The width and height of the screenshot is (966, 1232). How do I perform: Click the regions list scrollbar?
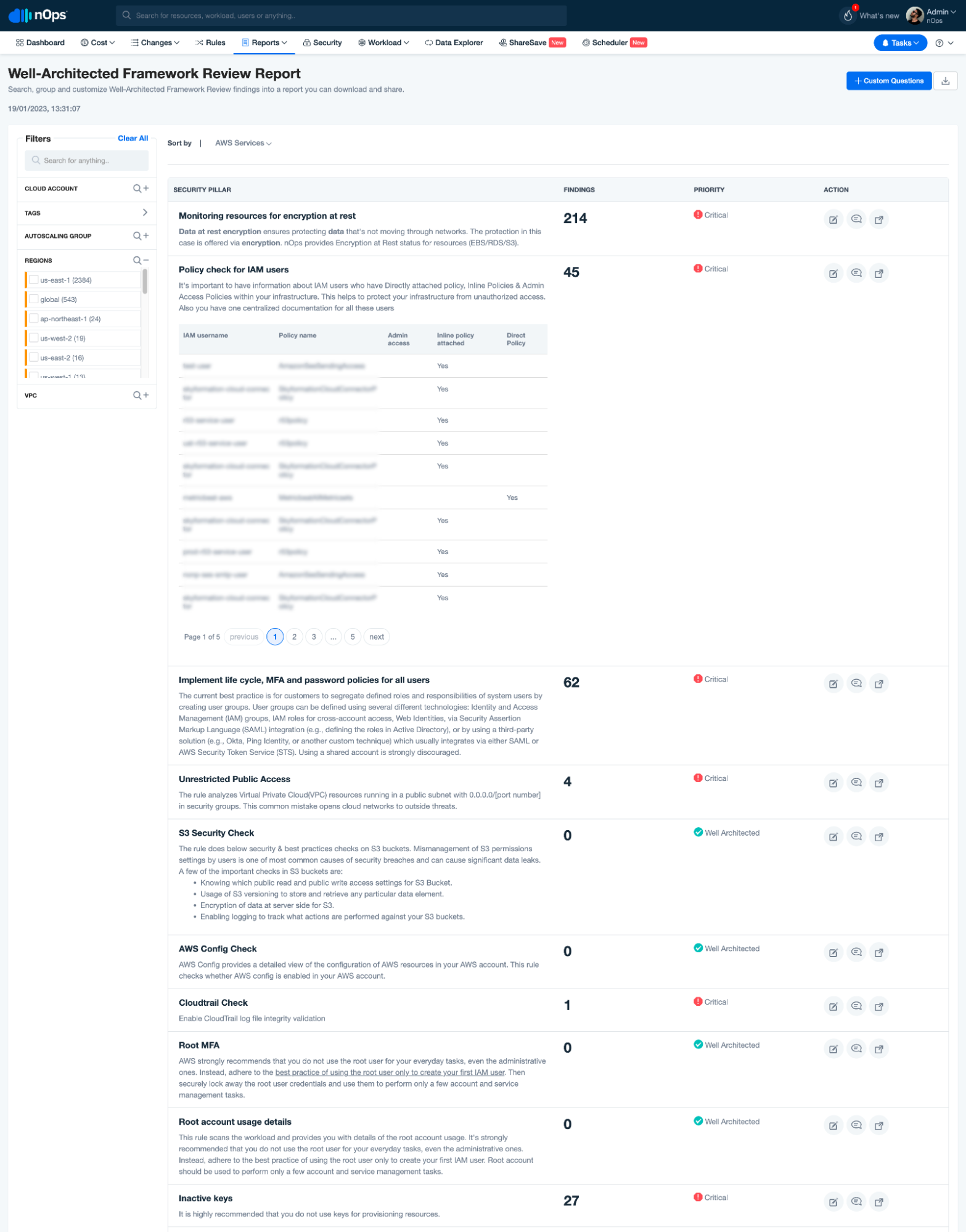coord(145,282)
